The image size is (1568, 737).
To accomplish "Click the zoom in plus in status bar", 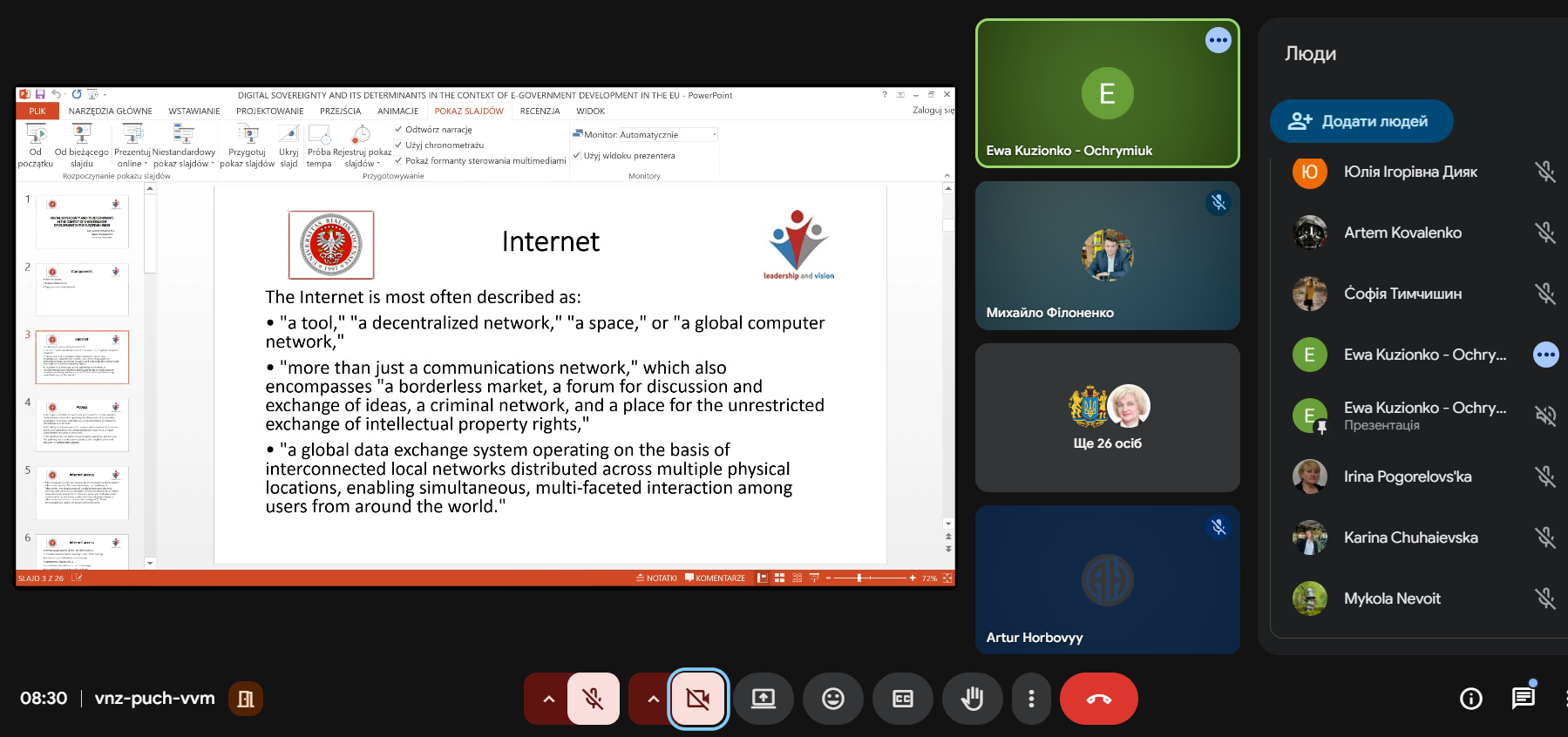I will pyautogui.click(x=913, y=578).
